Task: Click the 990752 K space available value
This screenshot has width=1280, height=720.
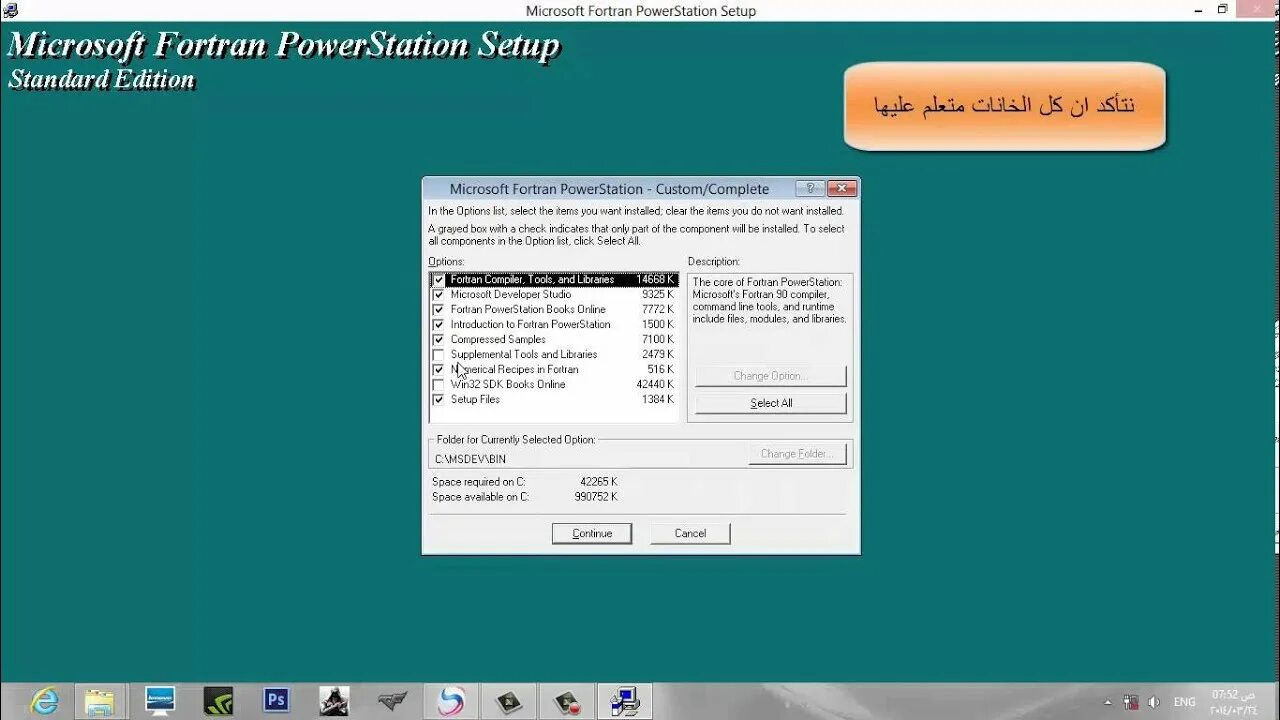Action: (x=596, y=497)
